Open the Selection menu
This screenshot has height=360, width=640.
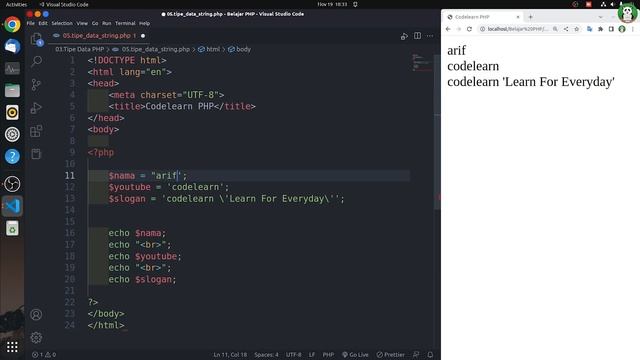pos(62,23)
